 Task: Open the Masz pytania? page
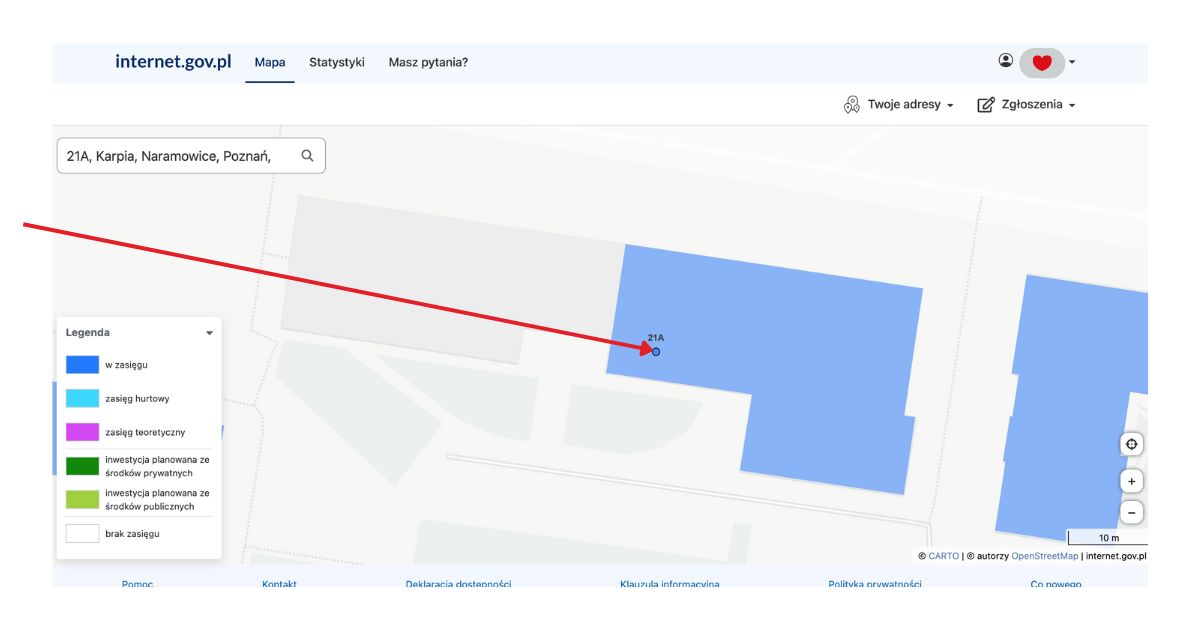428,62
